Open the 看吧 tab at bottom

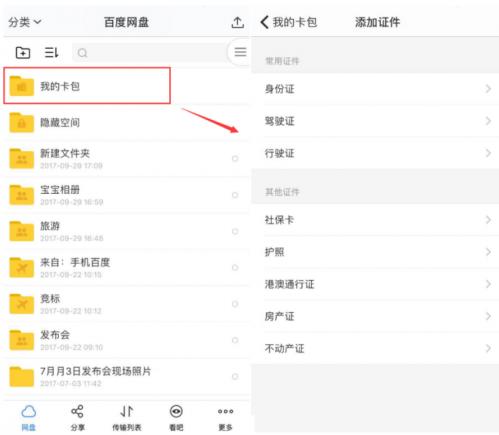pyautogui.click(x=176, y=418)
